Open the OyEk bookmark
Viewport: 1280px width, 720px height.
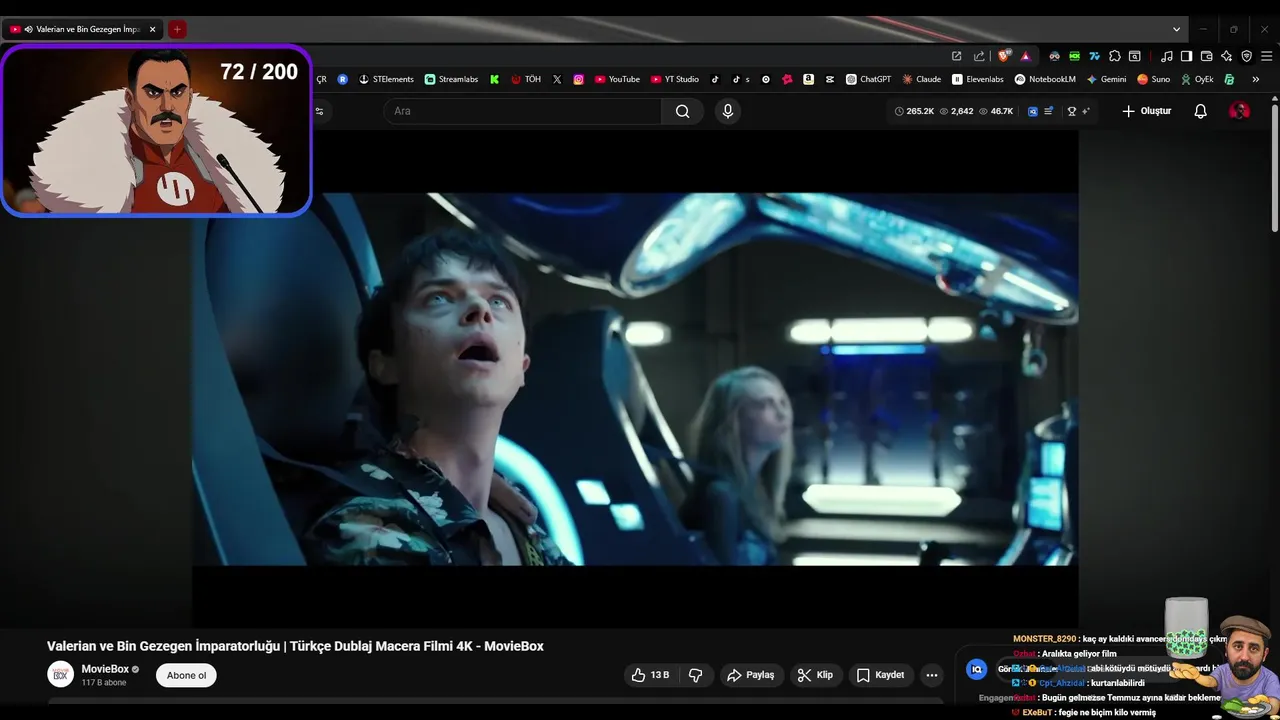[x=1197, y=79]
